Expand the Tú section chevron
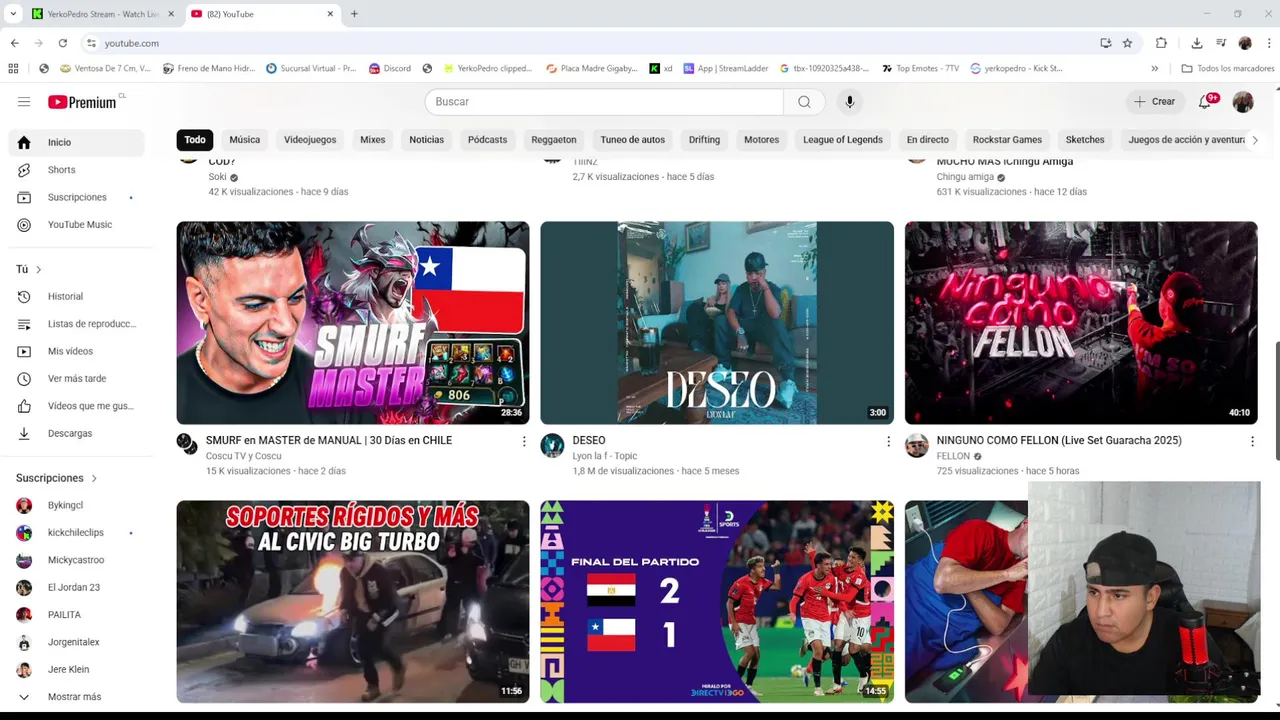1280x720 pixels. tap(39, 270)
